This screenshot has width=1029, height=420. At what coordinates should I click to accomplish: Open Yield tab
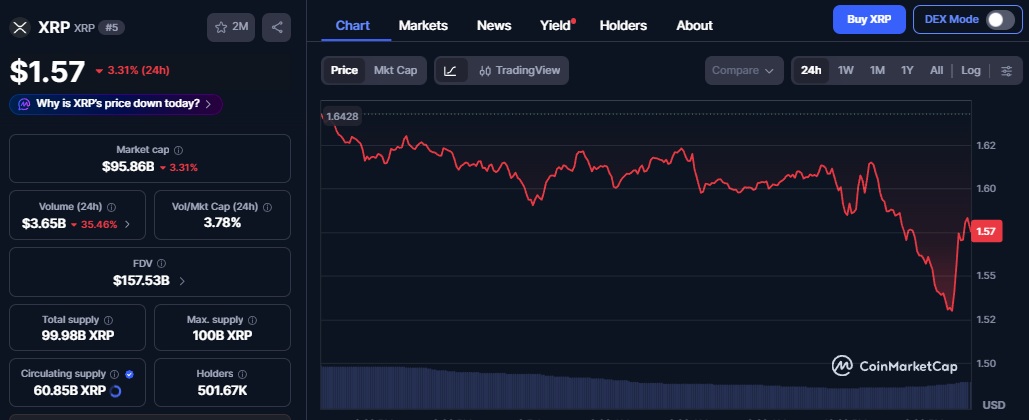(x=556, y=26)
